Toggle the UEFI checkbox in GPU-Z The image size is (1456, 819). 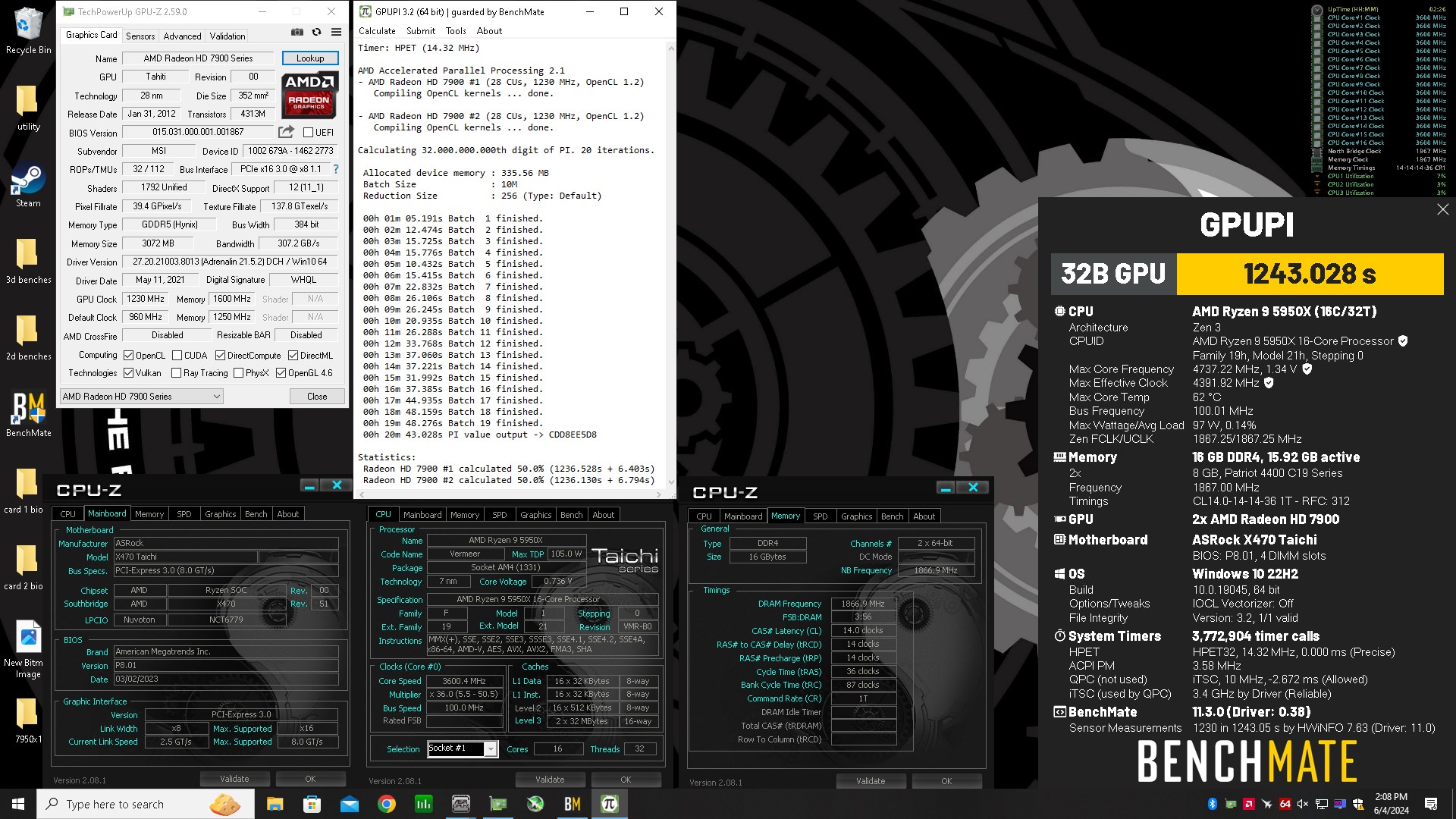[x=308, y=132]
